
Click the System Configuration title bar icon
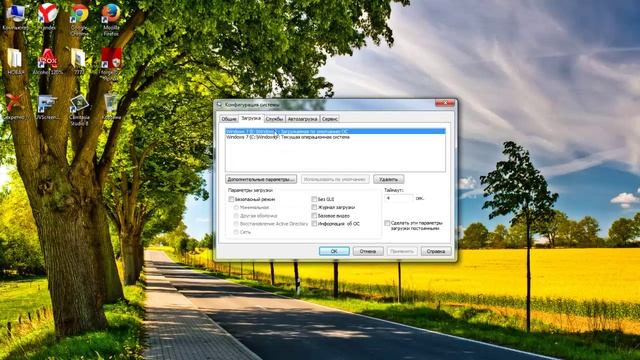click(x=220, y=104)
